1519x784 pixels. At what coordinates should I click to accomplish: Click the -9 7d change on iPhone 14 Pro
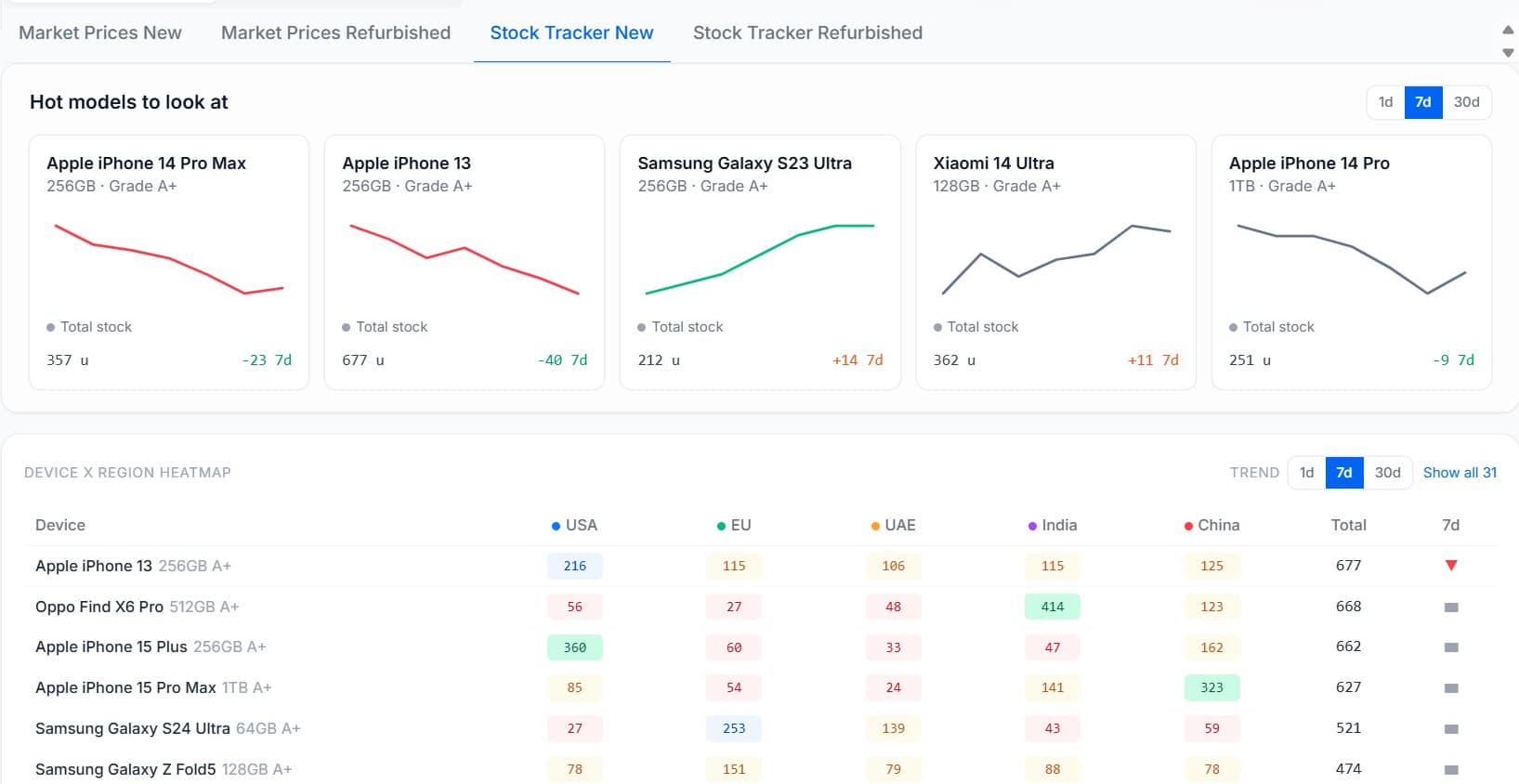(1453, 360)
